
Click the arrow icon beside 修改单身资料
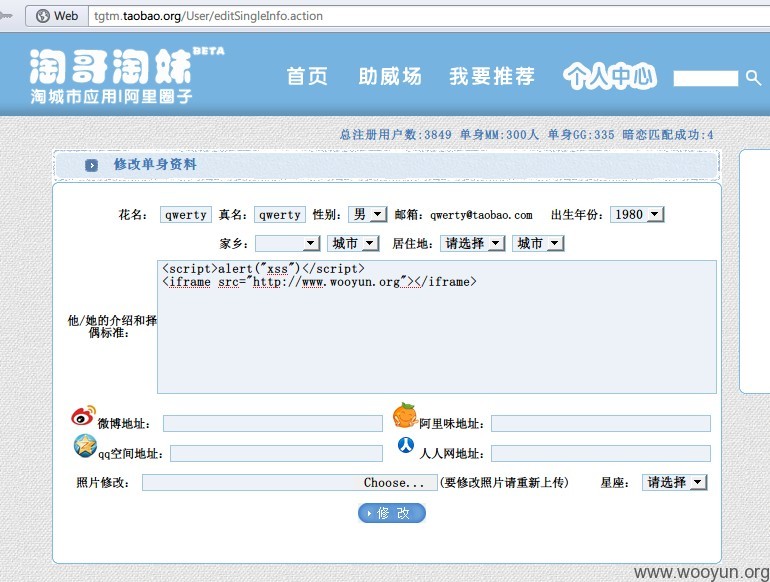91,166
